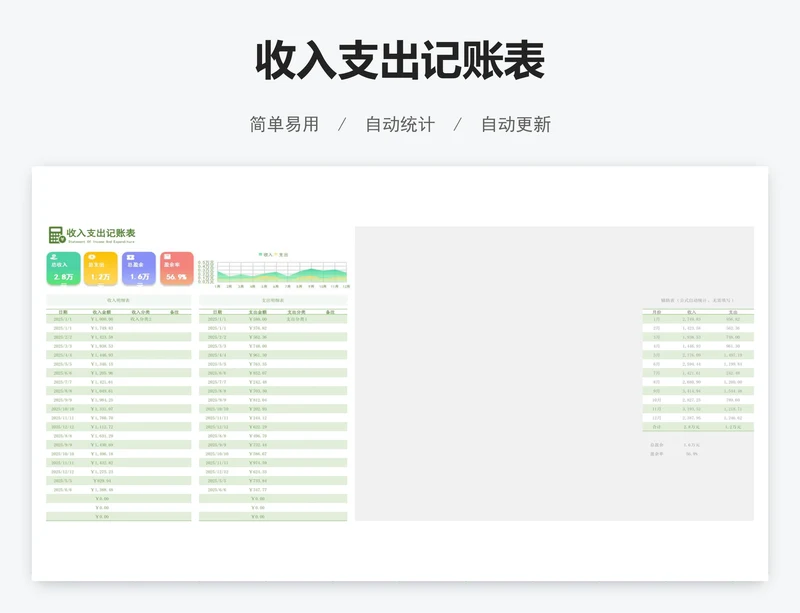Click the 总盈余 label below the helper table

(657, 445)
